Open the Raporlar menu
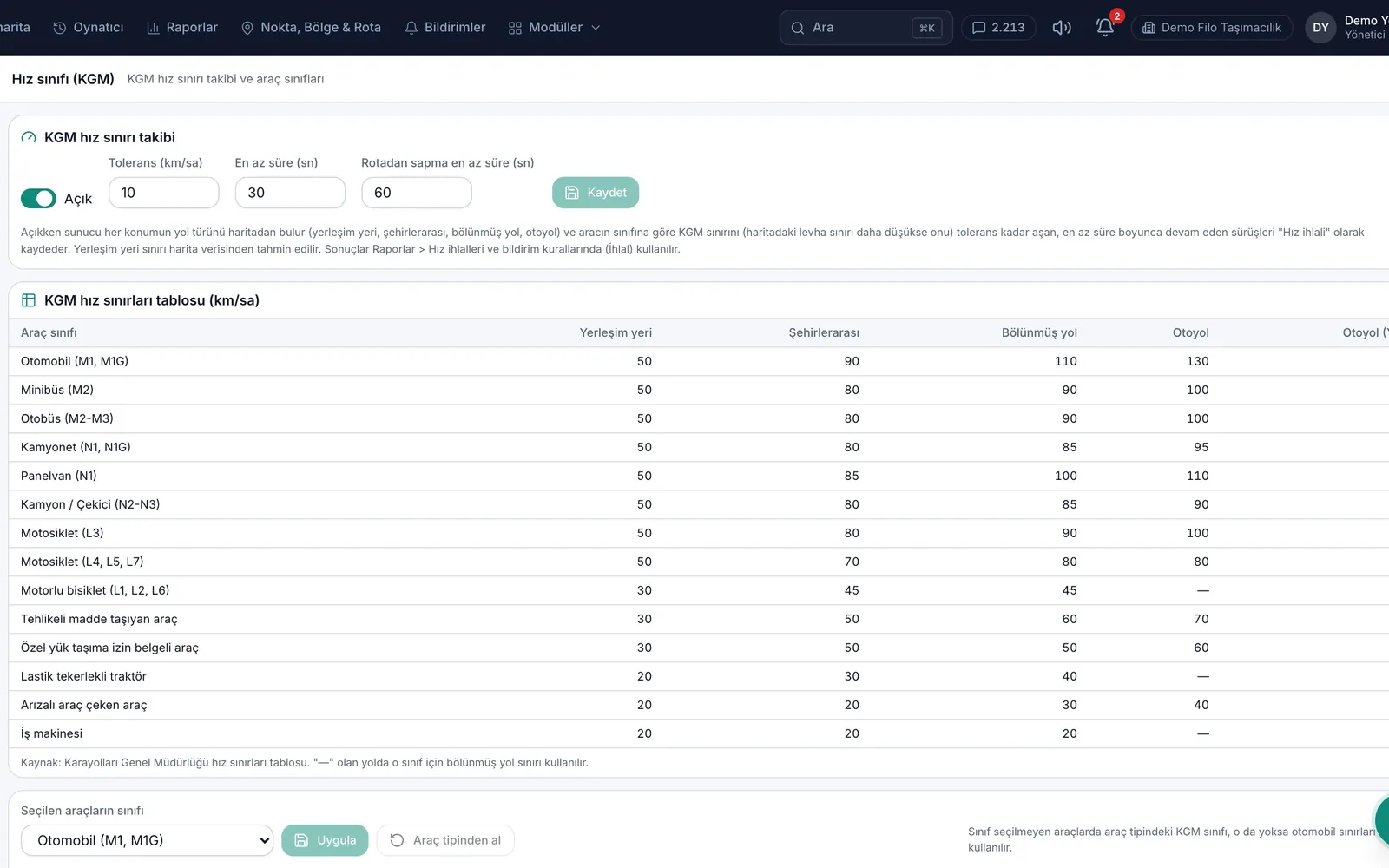Viewport: 1389px width, 868px height. 182,28
